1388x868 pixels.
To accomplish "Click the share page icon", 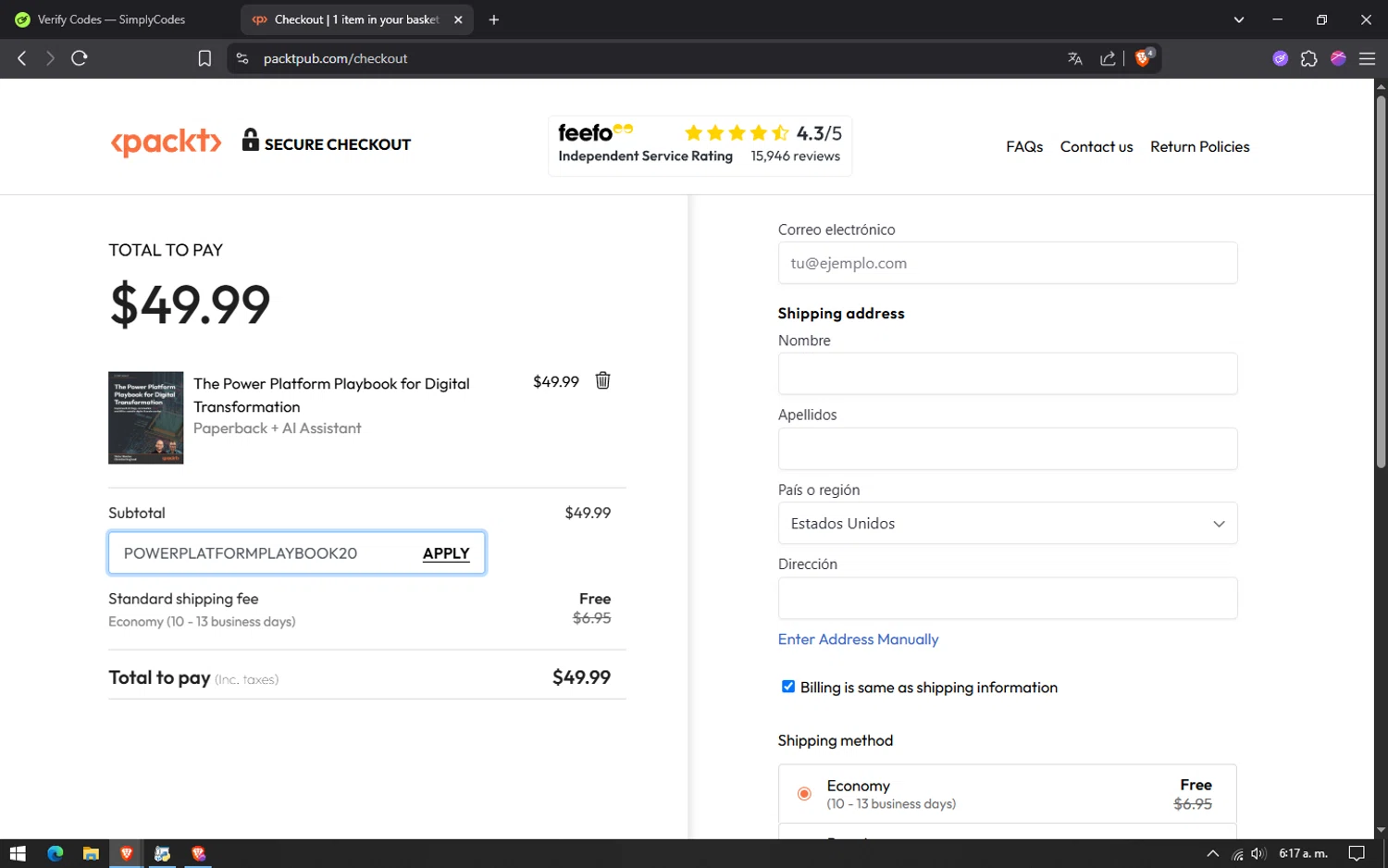I will click(x=1108, y=58).
